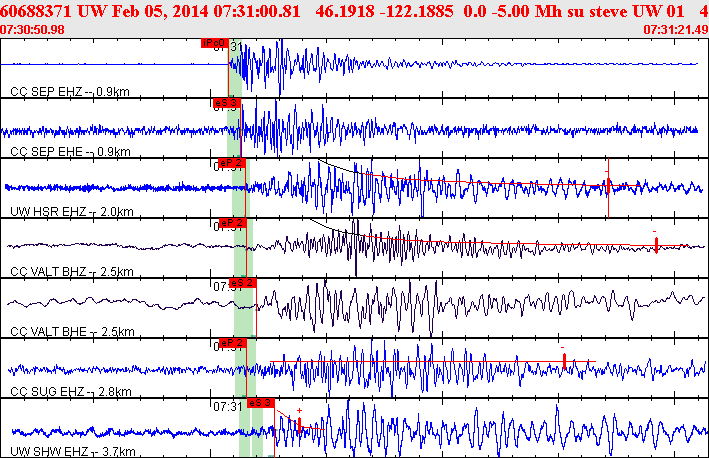
Task: Click the iPc0 pick flag on SEP EHZ
Action: point(215,44)
